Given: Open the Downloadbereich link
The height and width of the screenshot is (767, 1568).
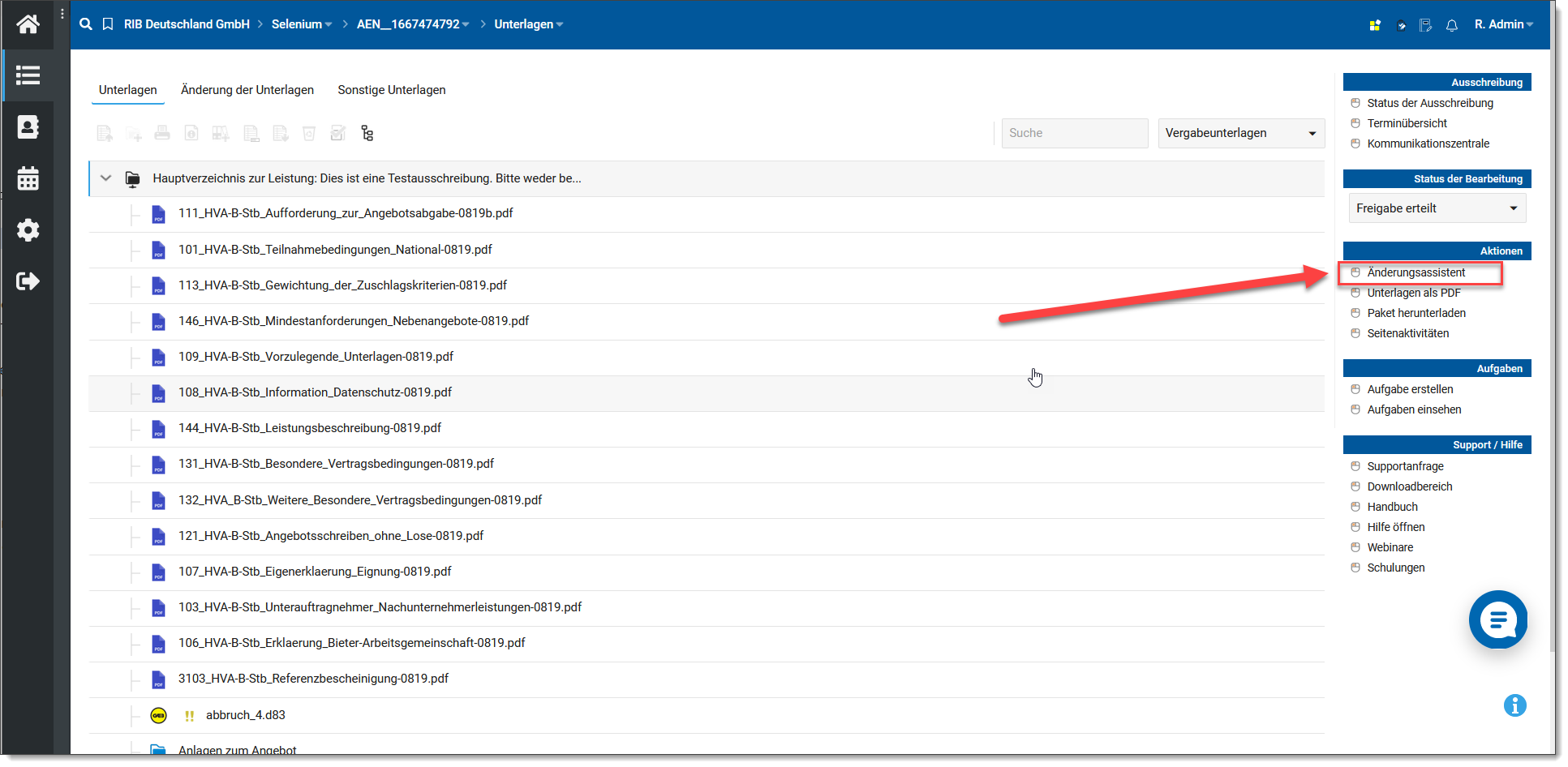Looking at the screenshot, I should point(1410,486).
